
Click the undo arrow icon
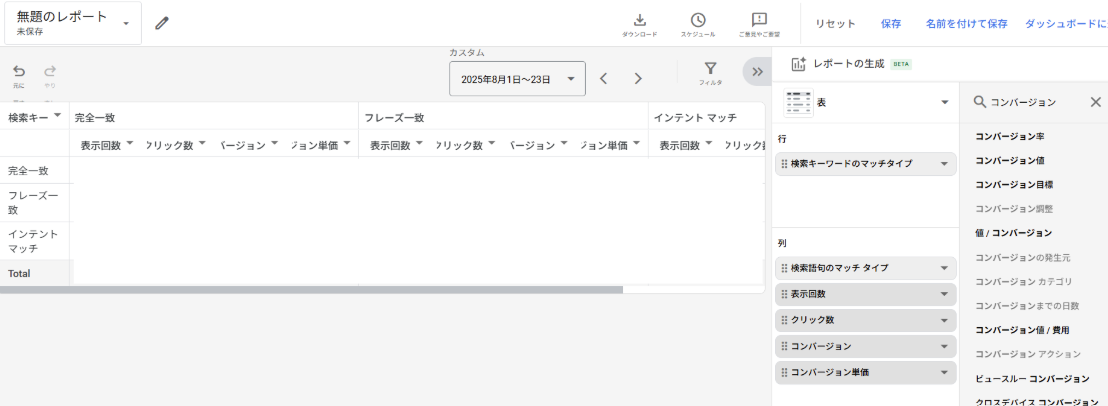pos(19,71)
